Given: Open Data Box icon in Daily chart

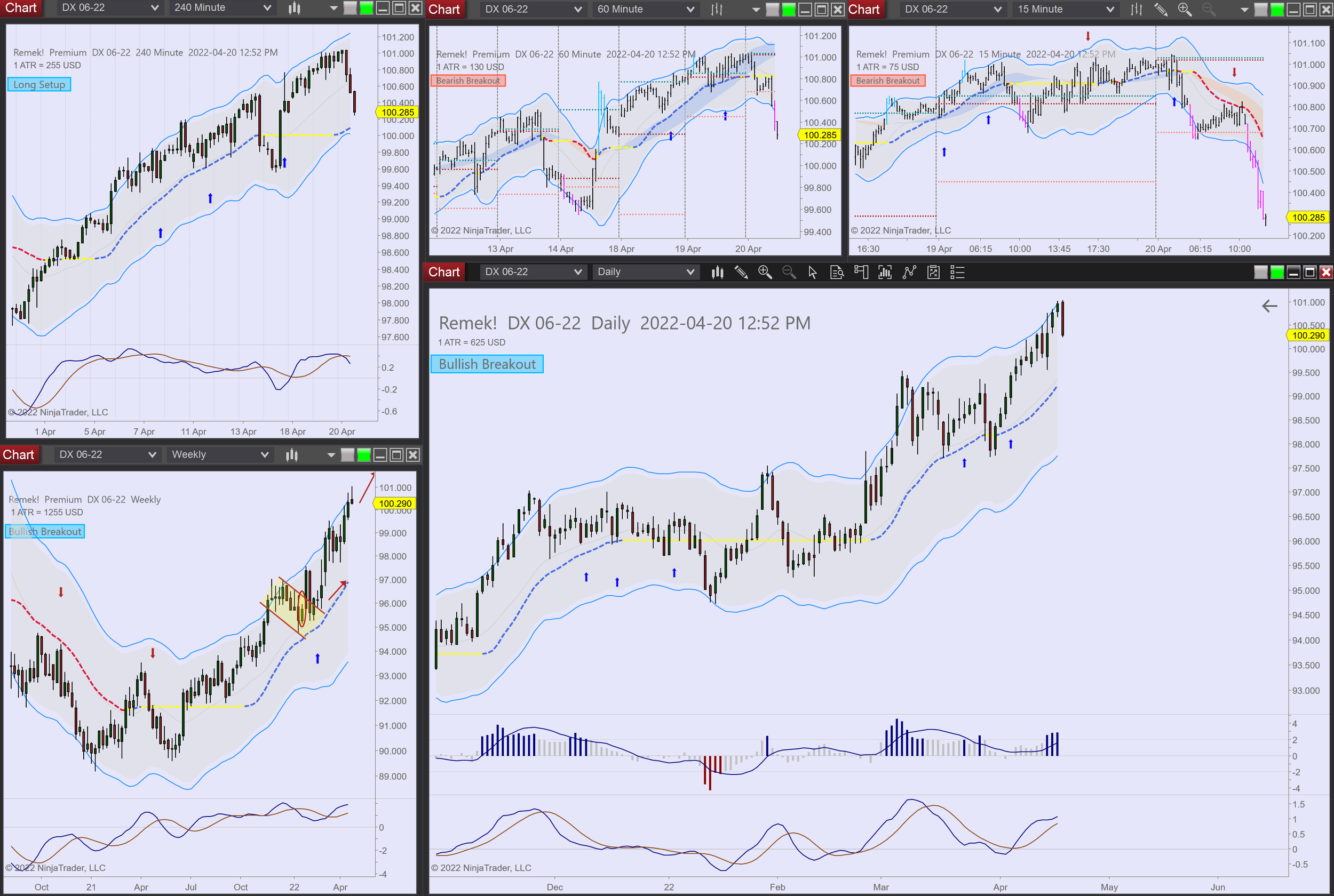Looking at the screenshot, I should click(837, 273).
